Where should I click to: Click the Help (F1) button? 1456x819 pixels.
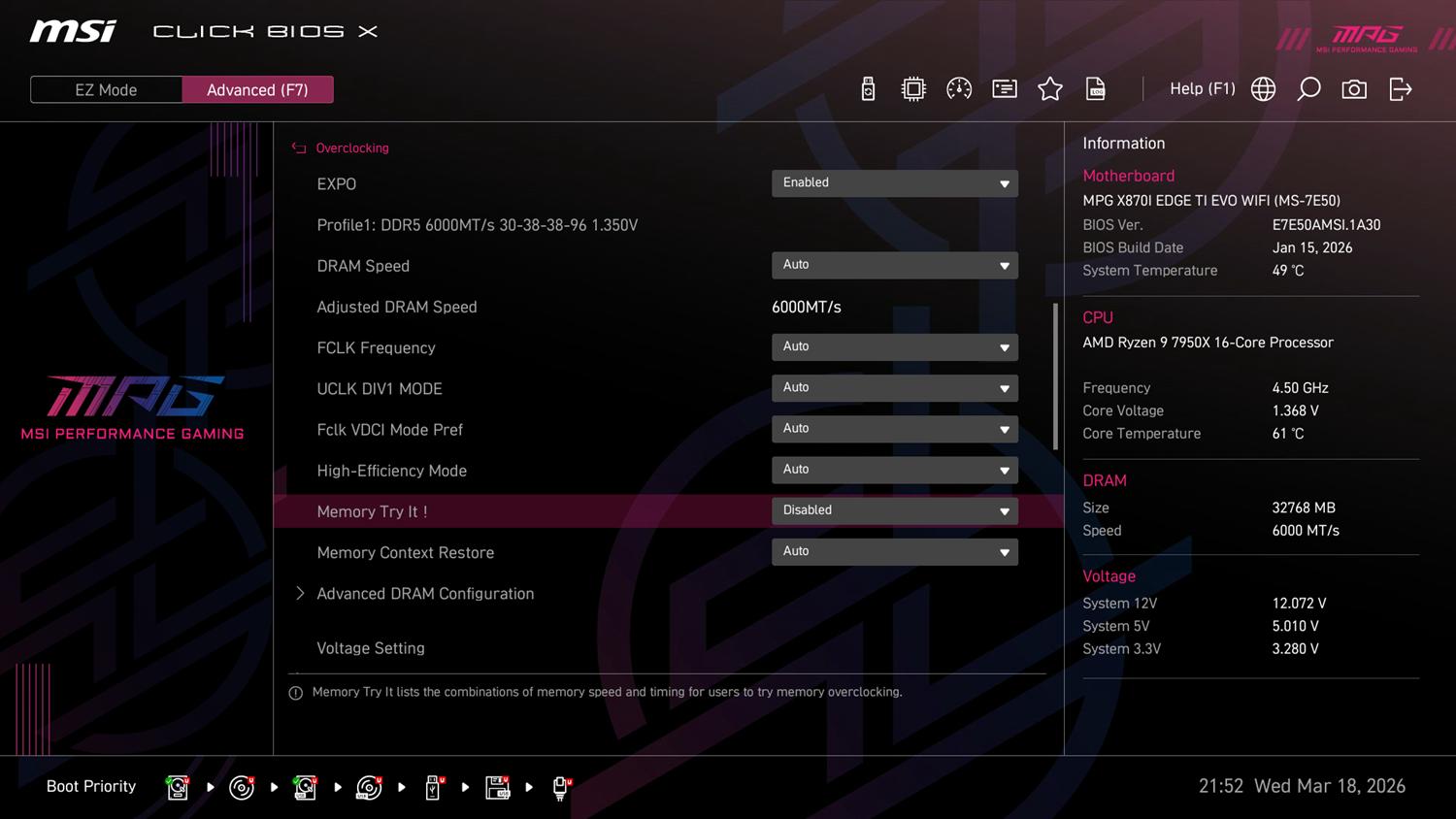(x=1202, y=89)
